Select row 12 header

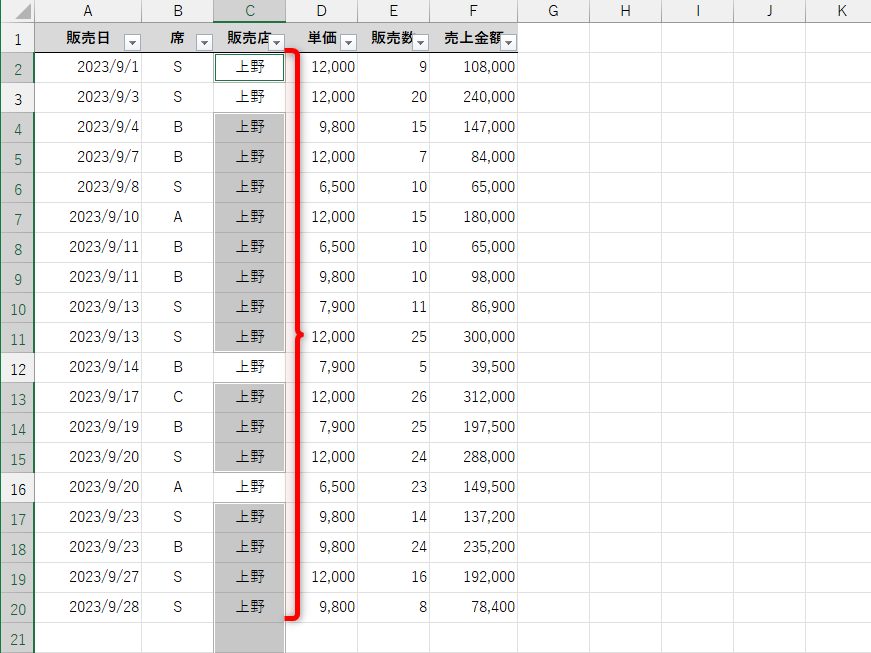(x=18, y=368)
